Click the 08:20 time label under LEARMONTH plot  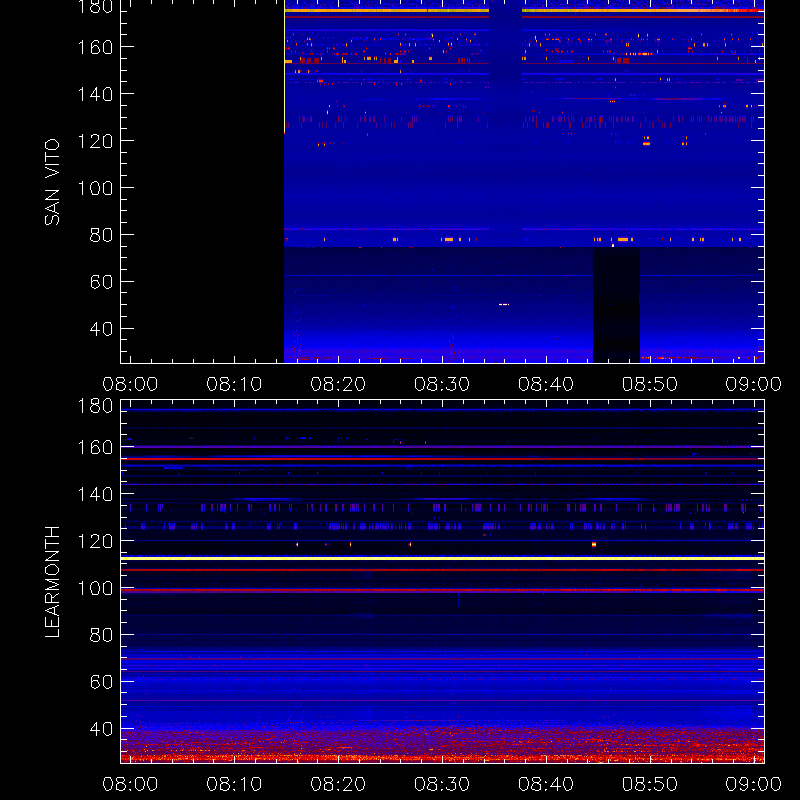(338, 784)
